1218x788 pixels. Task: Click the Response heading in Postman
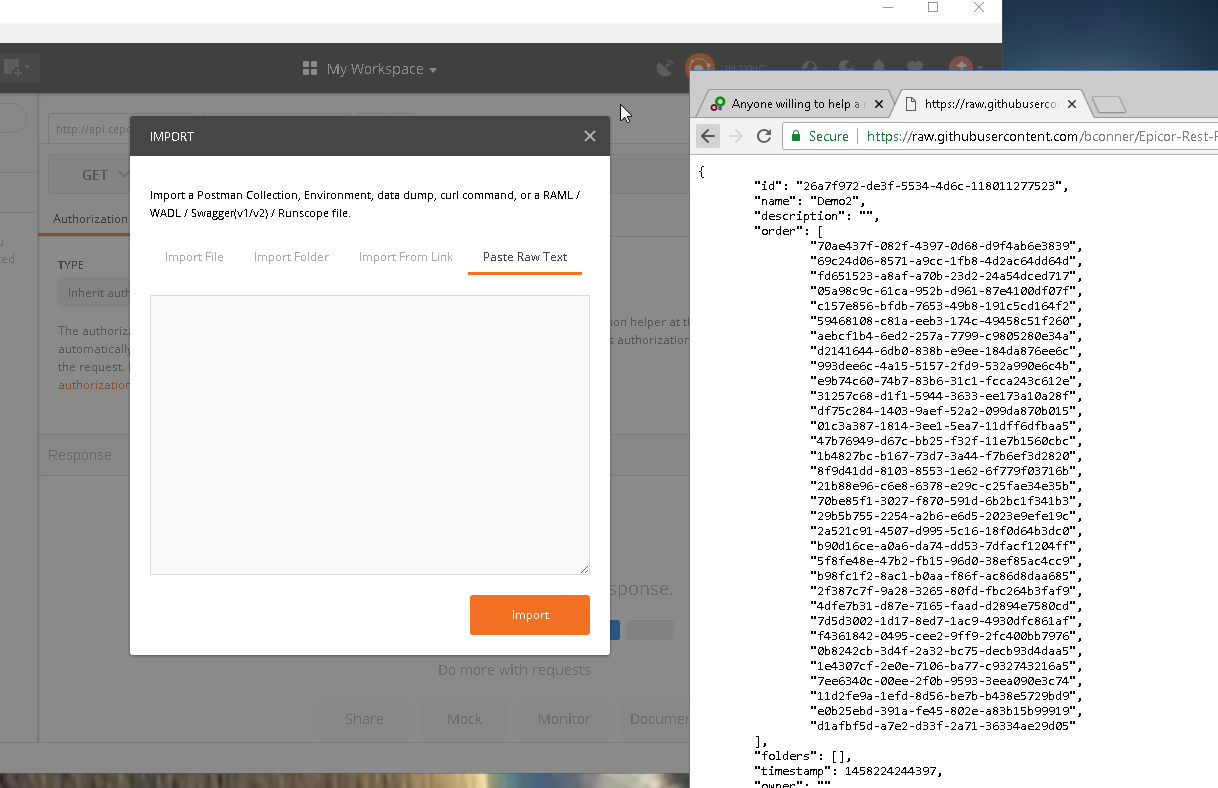point(80,455)
